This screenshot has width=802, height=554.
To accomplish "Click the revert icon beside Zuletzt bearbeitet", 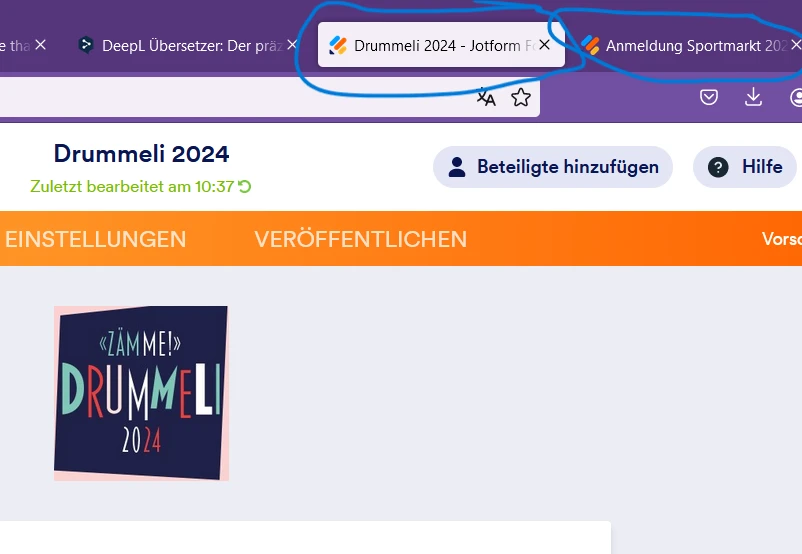I will pyautogui.click(x=244, y=187).
